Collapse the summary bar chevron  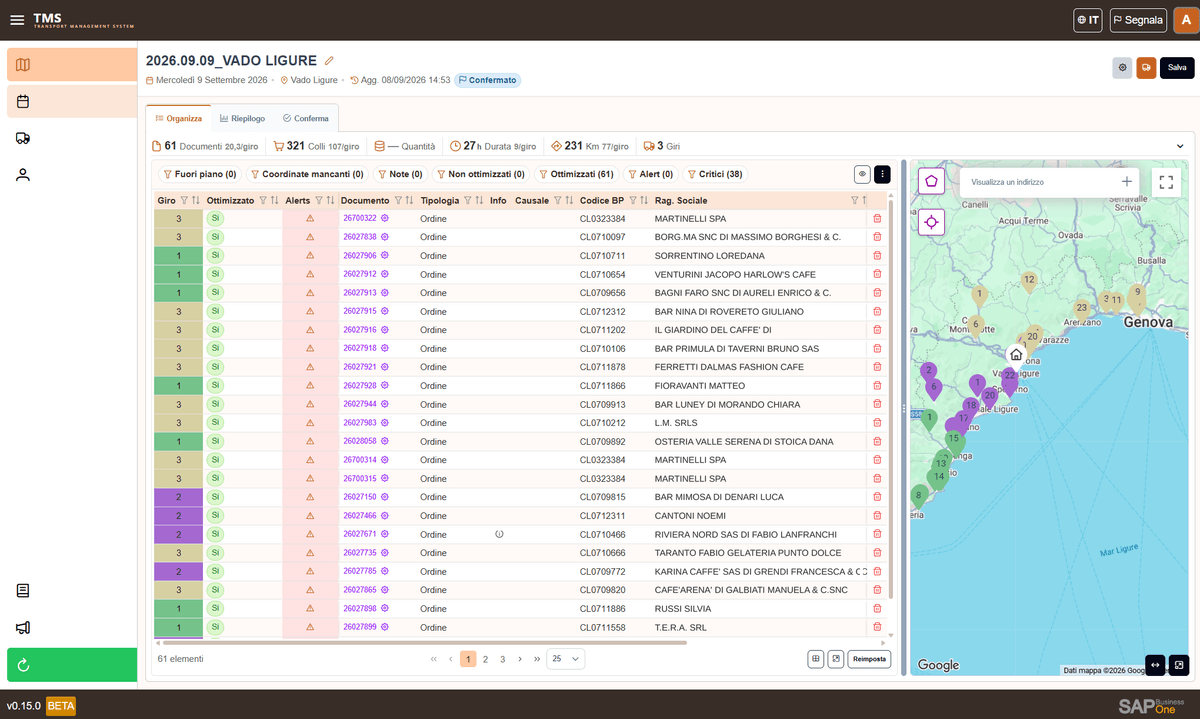(1180, 146)
